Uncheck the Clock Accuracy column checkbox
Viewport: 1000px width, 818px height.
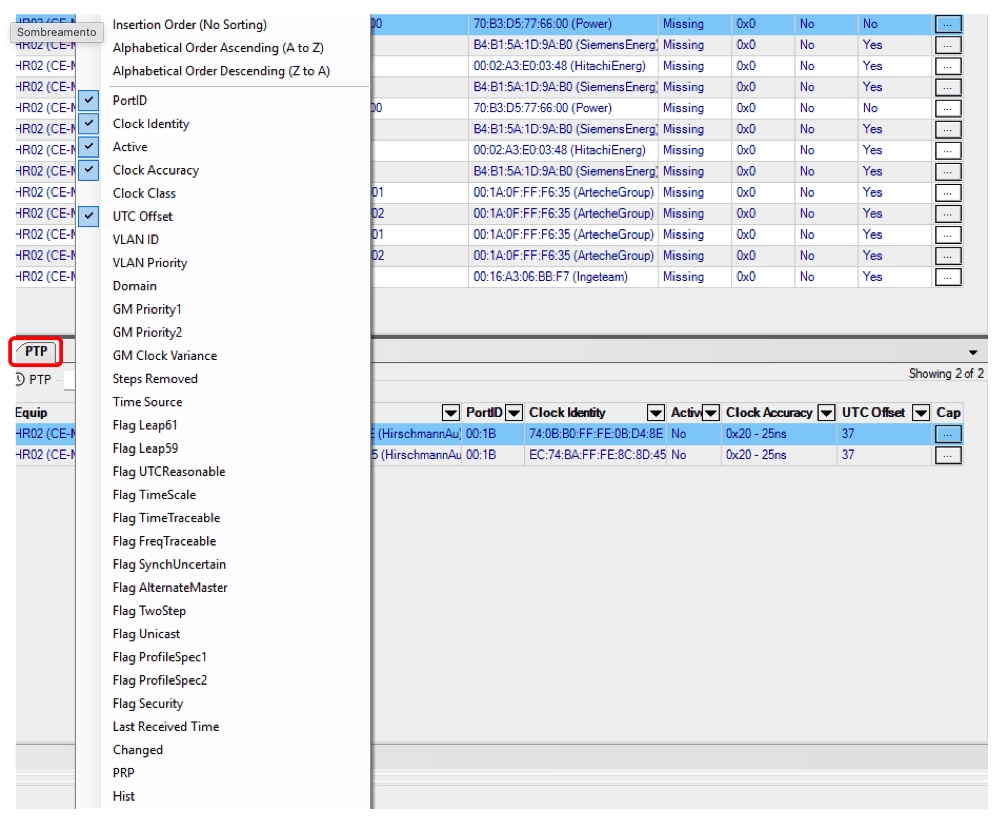89,169
